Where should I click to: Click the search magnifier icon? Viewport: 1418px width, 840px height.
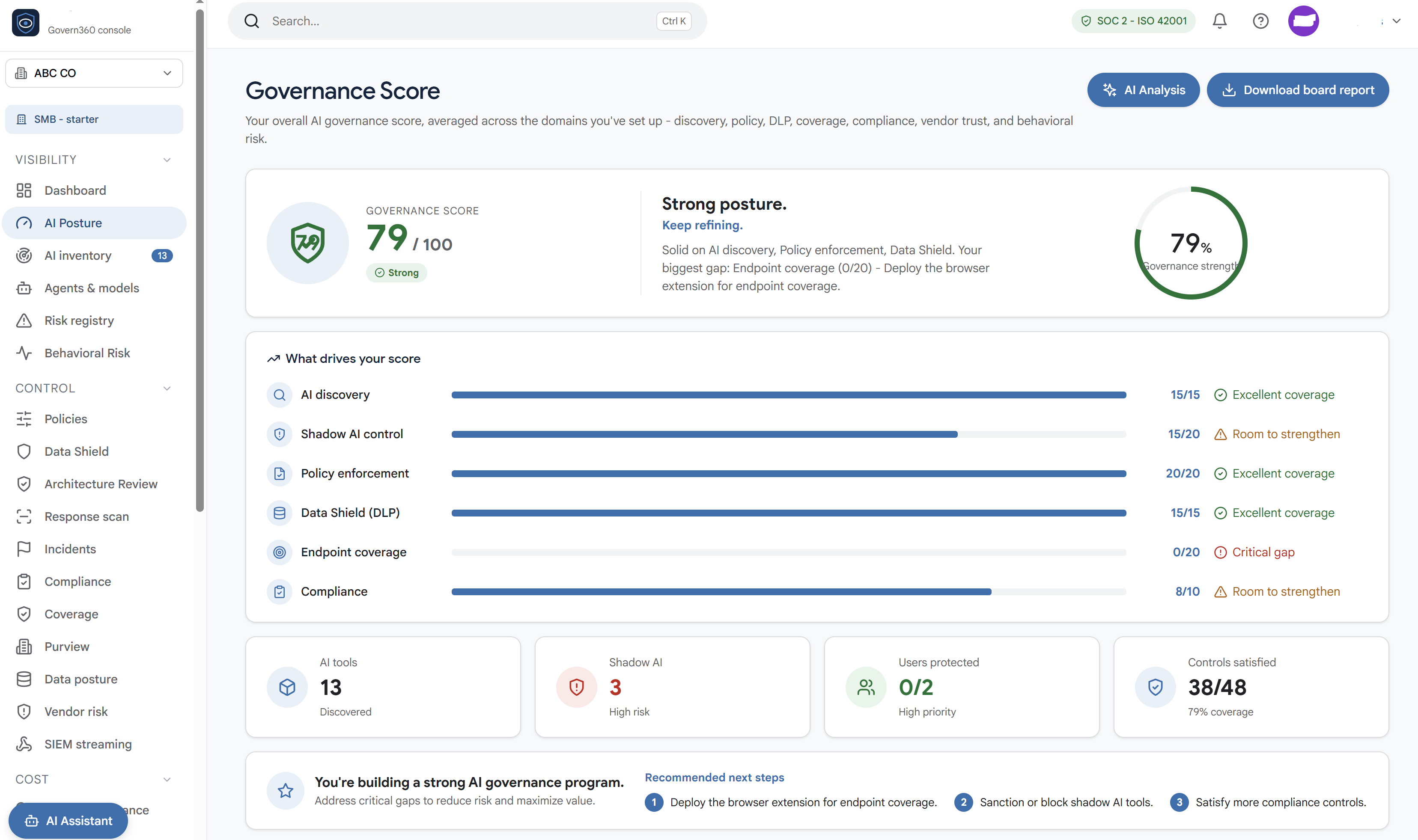(251, 21)
